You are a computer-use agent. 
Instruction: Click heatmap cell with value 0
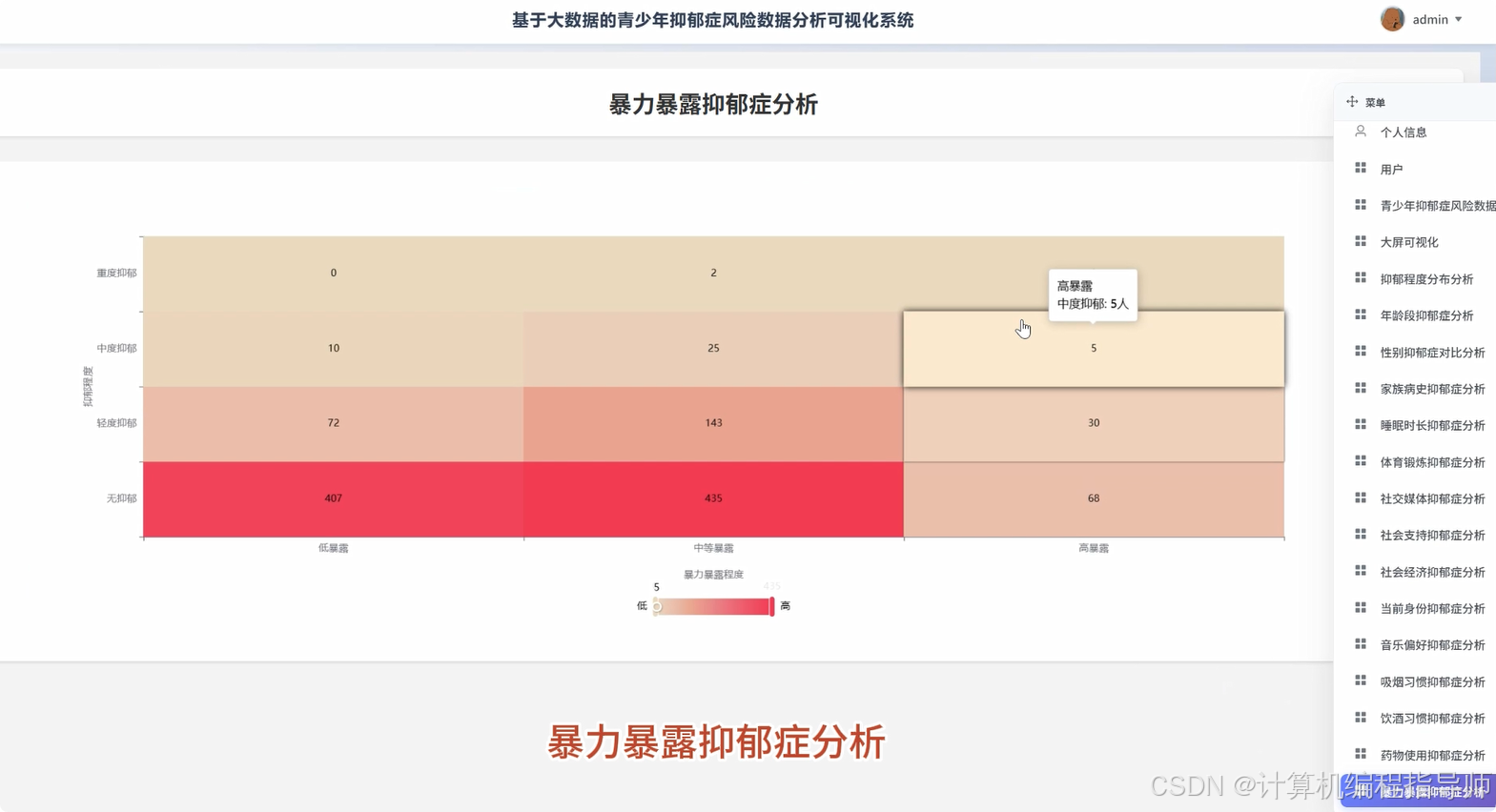[x=334, y=274]
